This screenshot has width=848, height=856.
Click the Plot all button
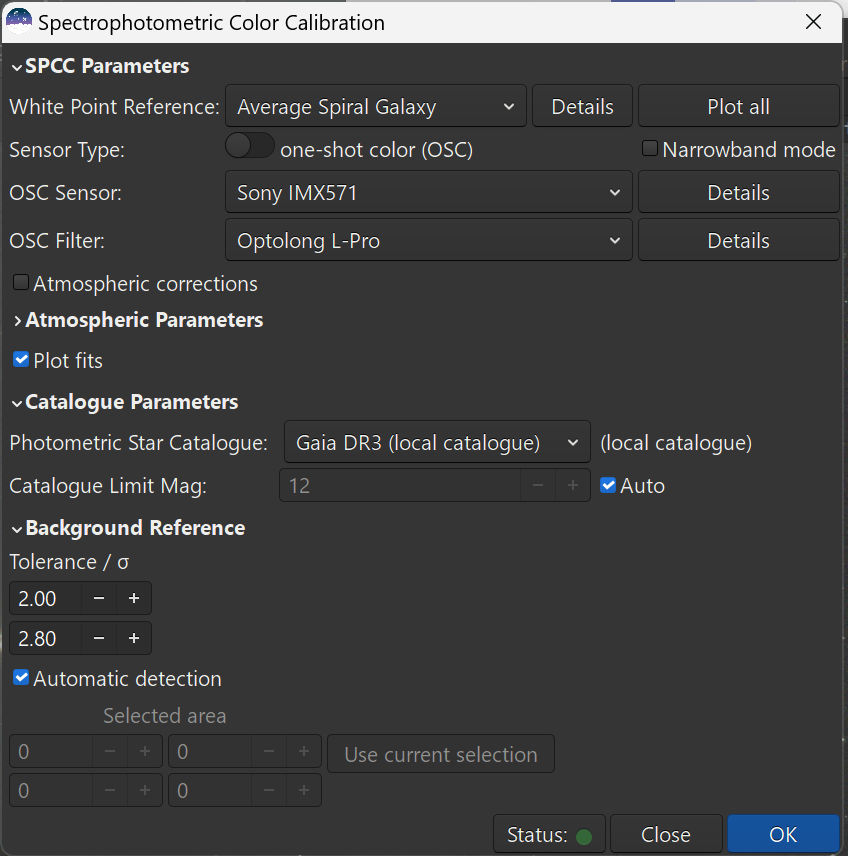click(x=738, y=106)
